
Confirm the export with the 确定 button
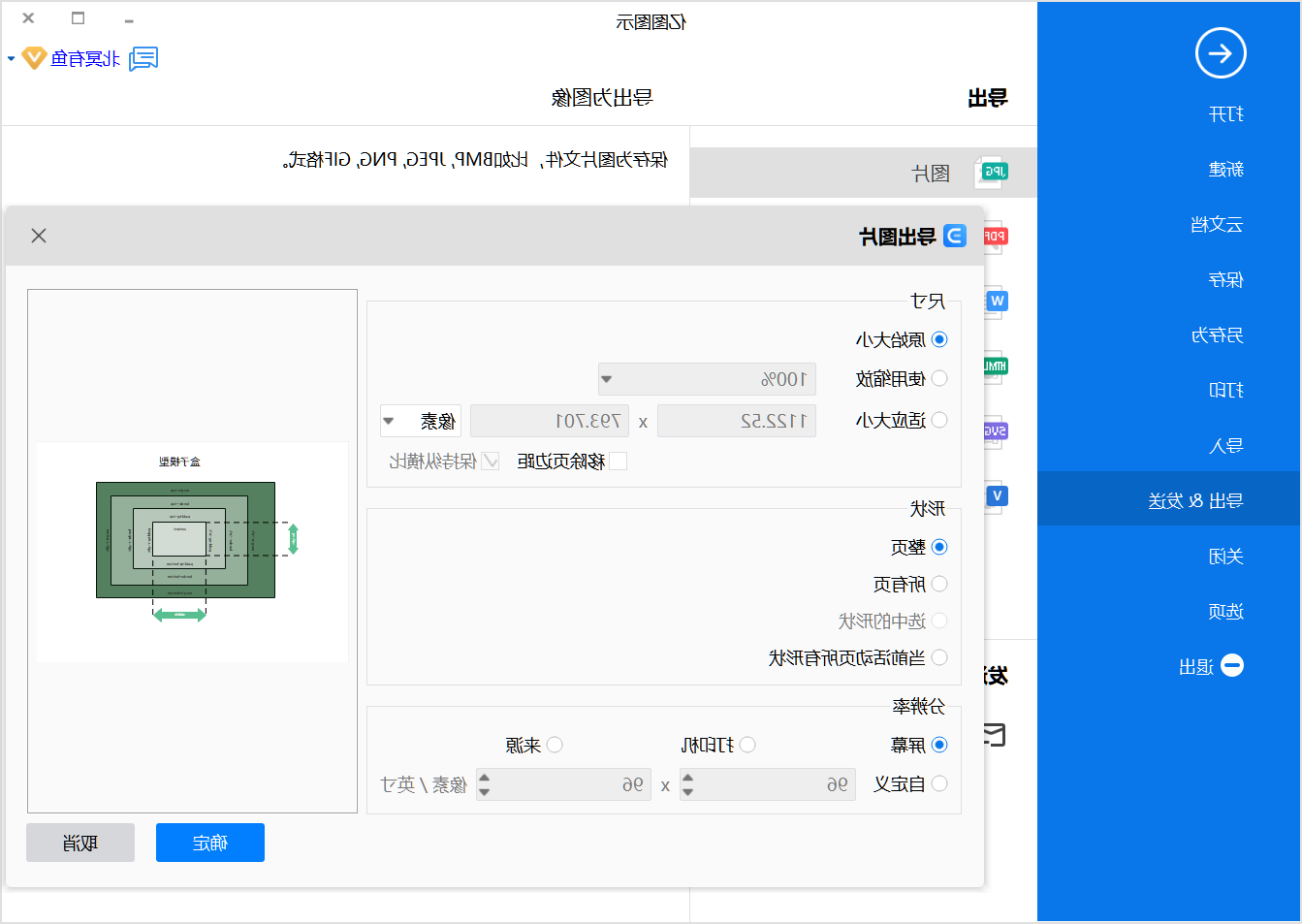tap(210, 843)
